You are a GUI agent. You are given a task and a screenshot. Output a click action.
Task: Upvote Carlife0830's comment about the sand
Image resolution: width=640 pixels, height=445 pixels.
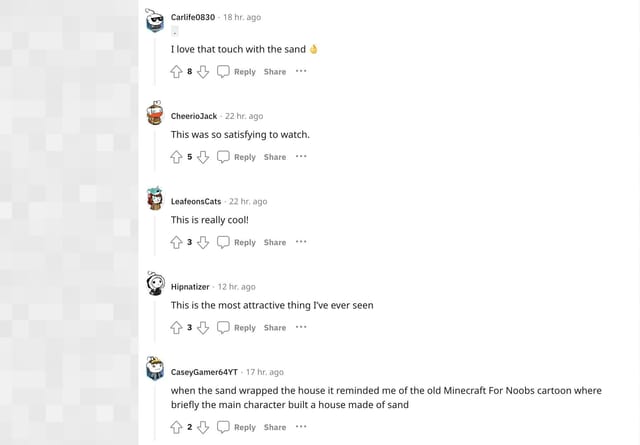pyautogui.click(x=176, y=72)
